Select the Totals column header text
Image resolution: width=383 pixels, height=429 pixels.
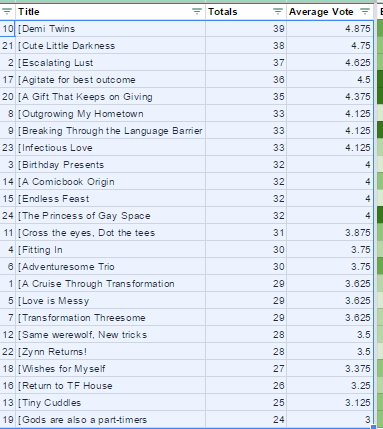(223, 12)
